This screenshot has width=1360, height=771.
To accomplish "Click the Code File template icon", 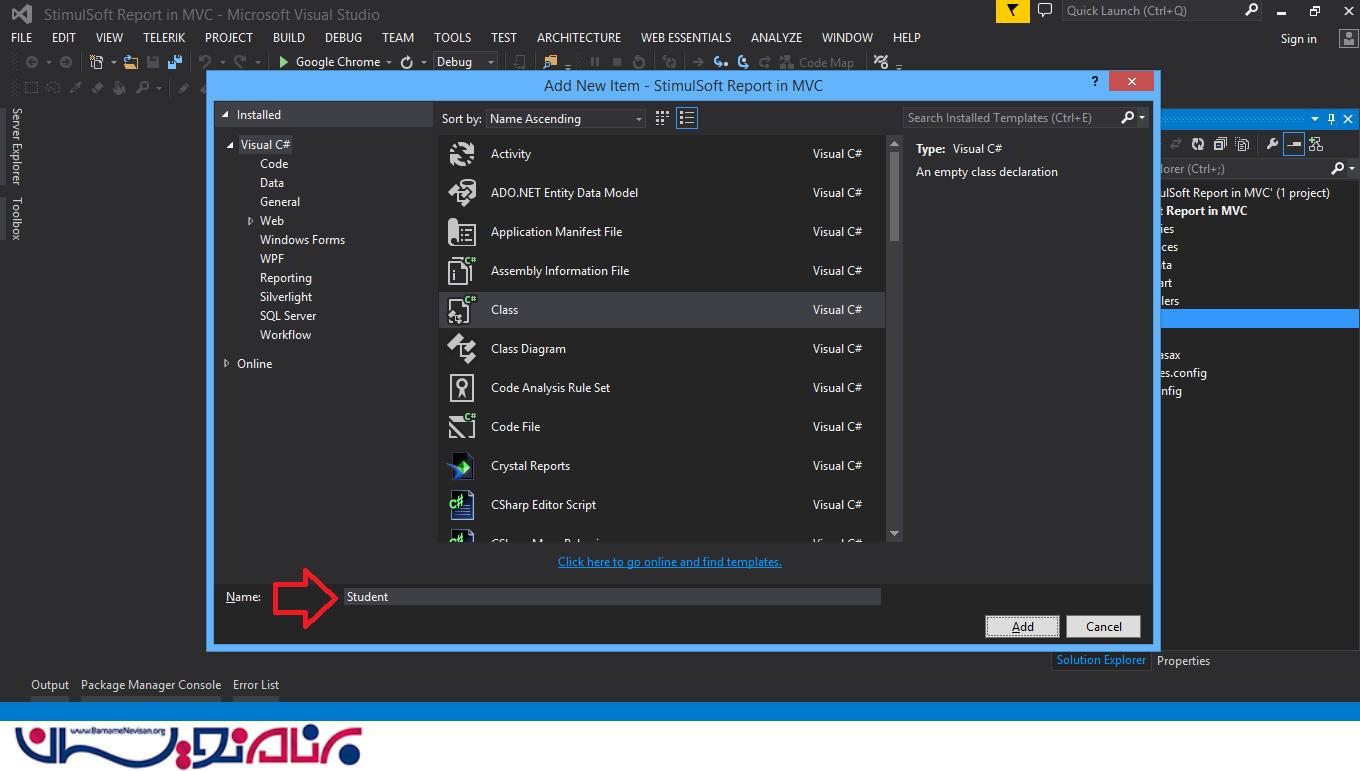I will 461,427.
